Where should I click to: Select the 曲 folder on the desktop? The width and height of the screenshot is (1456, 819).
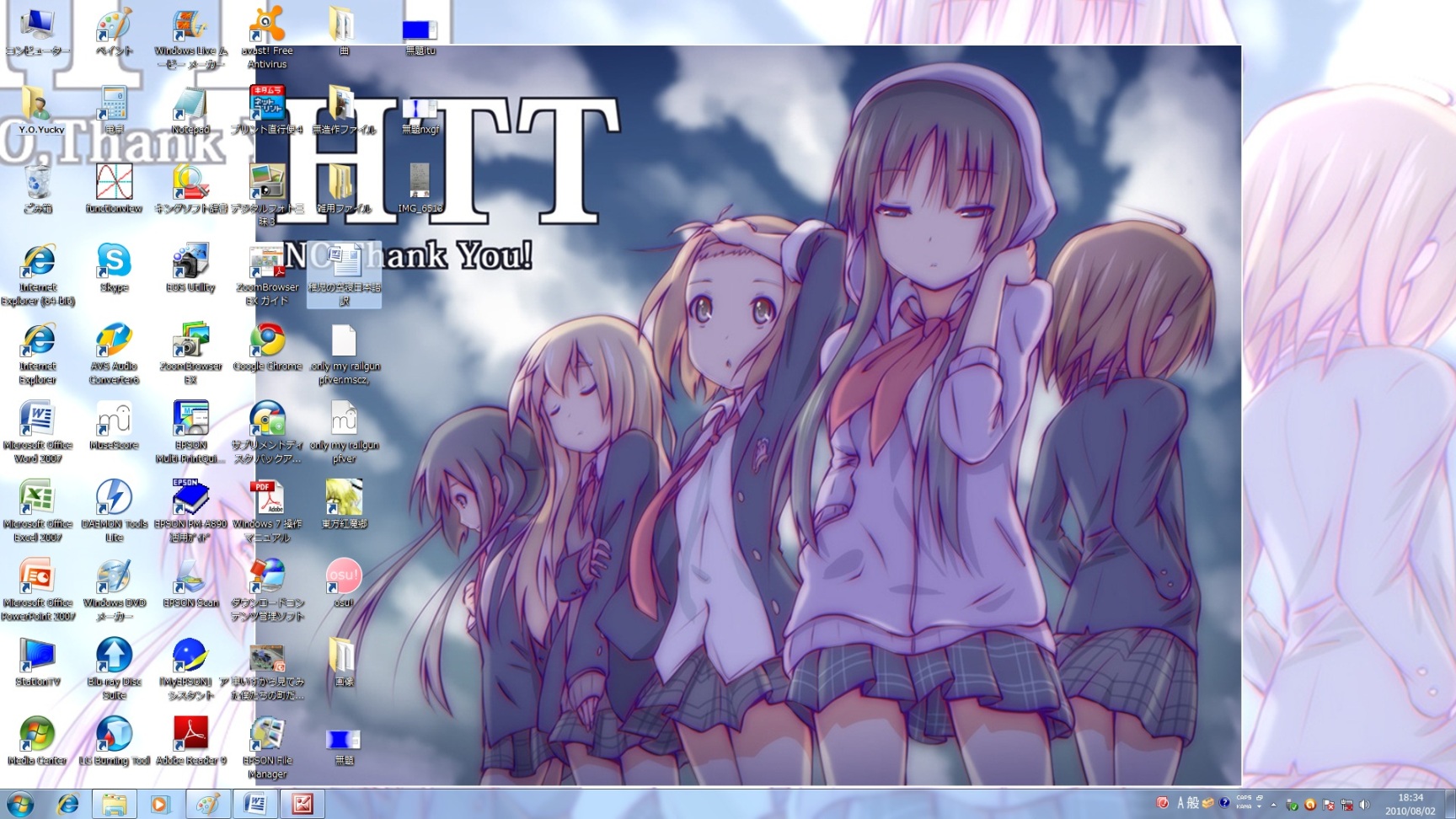coord(343,34)
